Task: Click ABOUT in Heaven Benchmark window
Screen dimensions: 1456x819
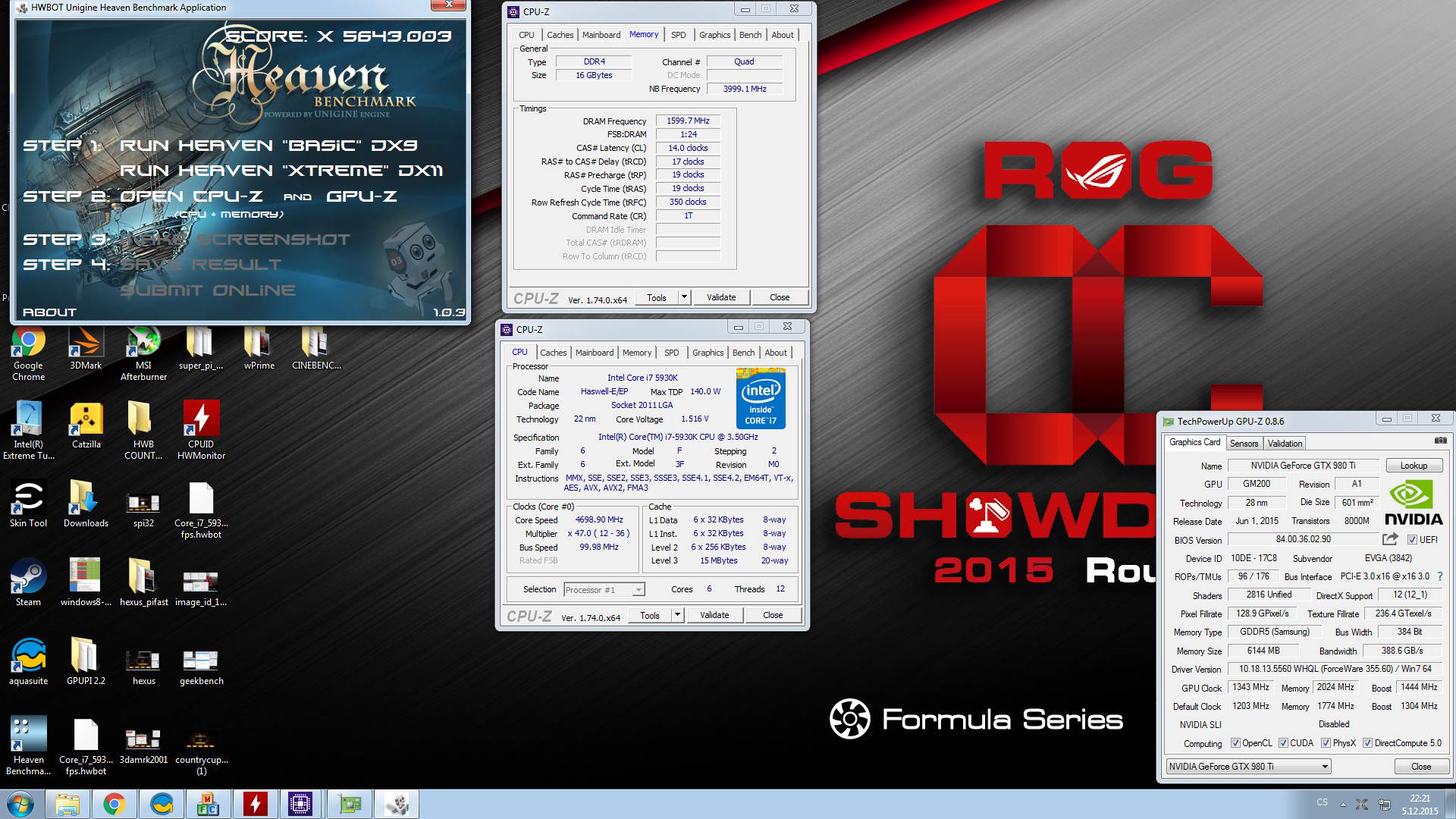Action: (x=49, y=312)
